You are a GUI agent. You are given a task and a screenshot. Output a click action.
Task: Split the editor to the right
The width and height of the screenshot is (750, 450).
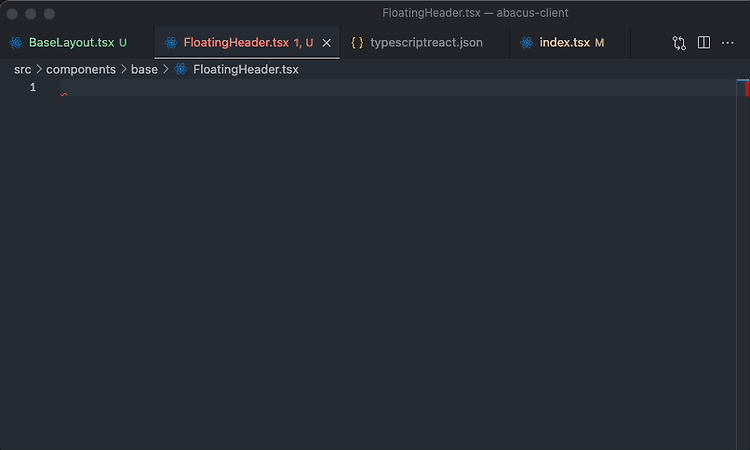[704, 43]
